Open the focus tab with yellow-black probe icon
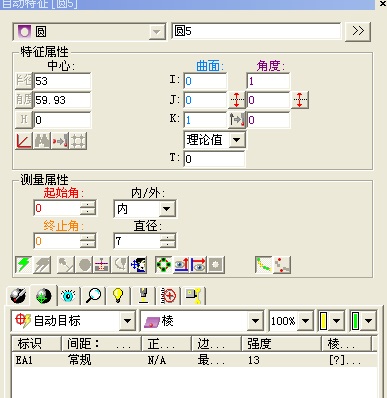 [143, 296]
